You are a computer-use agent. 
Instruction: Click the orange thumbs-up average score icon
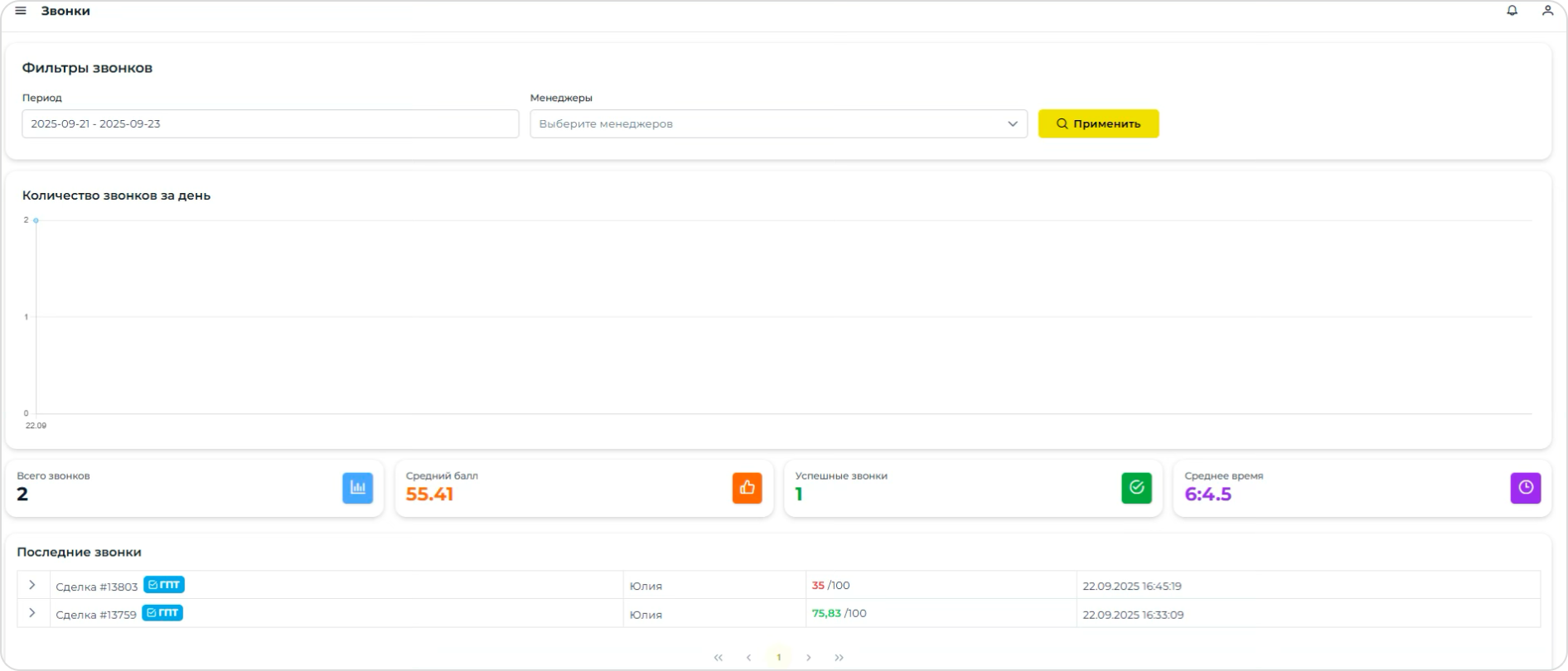tap(747, 488)
